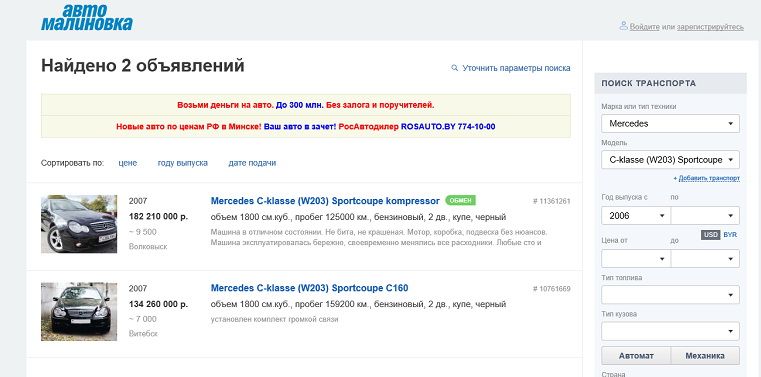This screenshot has height=377, width=761.
Task: Click the Автомалиновка site logo
Action: coord(87,17)
